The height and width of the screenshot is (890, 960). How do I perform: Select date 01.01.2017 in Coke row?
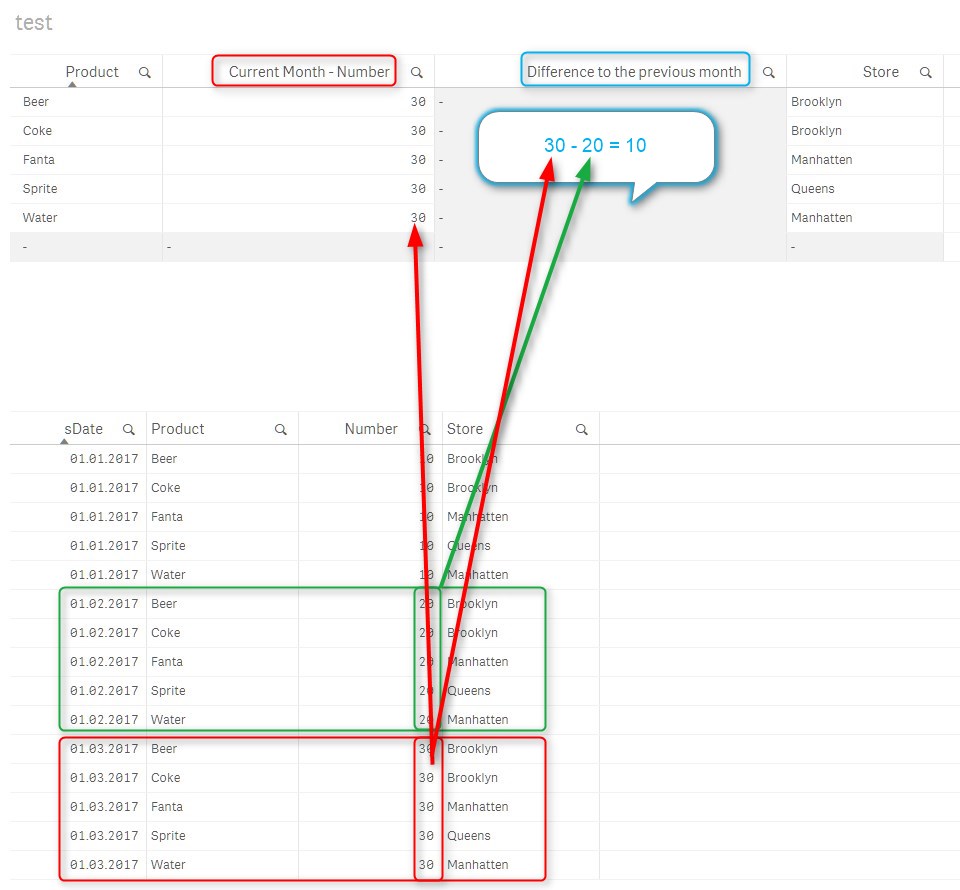point(104,488)
